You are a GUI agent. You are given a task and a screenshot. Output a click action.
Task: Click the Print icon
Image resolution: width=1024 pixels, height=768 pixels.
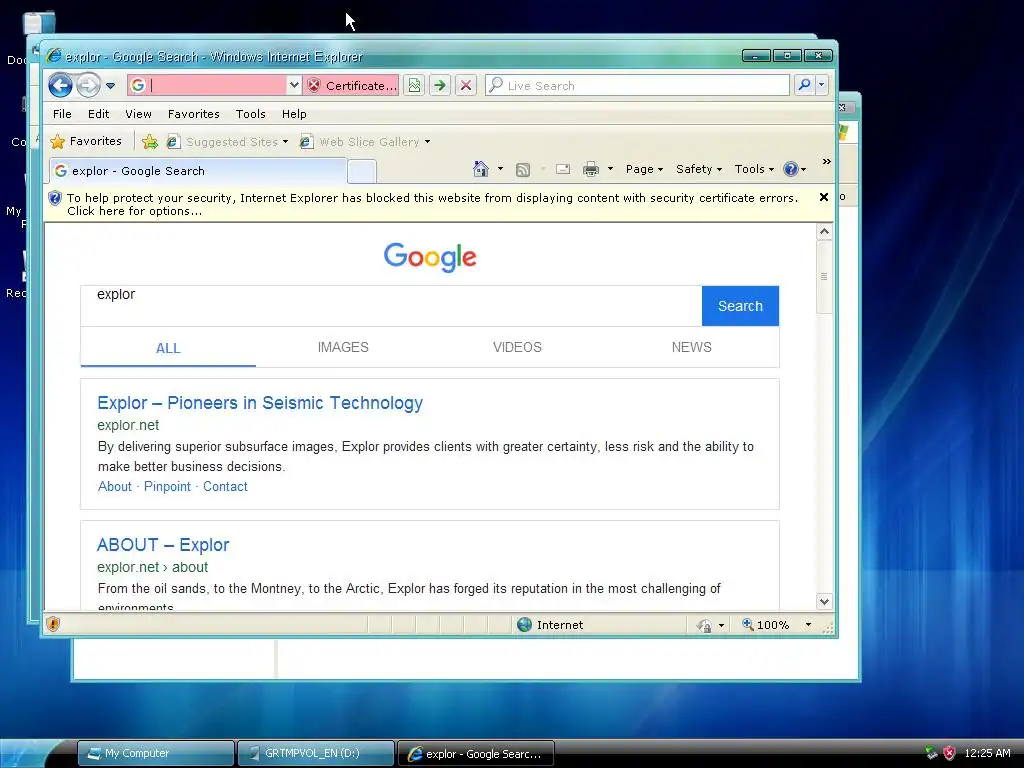coord(590,169)
